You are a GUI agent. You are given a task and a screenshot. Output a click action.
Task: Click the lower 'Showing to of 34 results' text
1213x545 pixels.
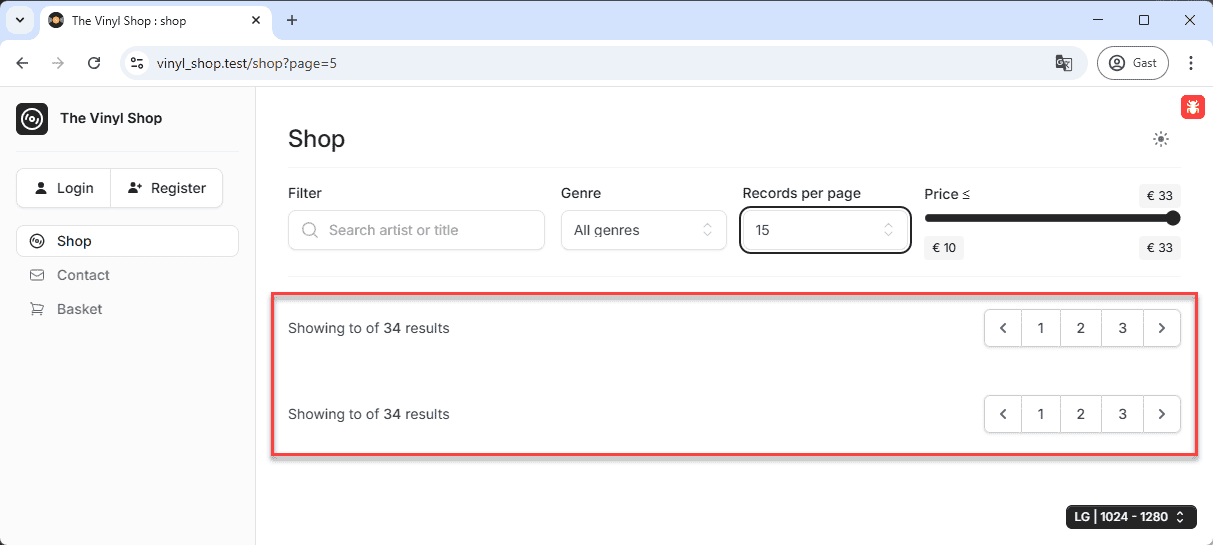369,414
